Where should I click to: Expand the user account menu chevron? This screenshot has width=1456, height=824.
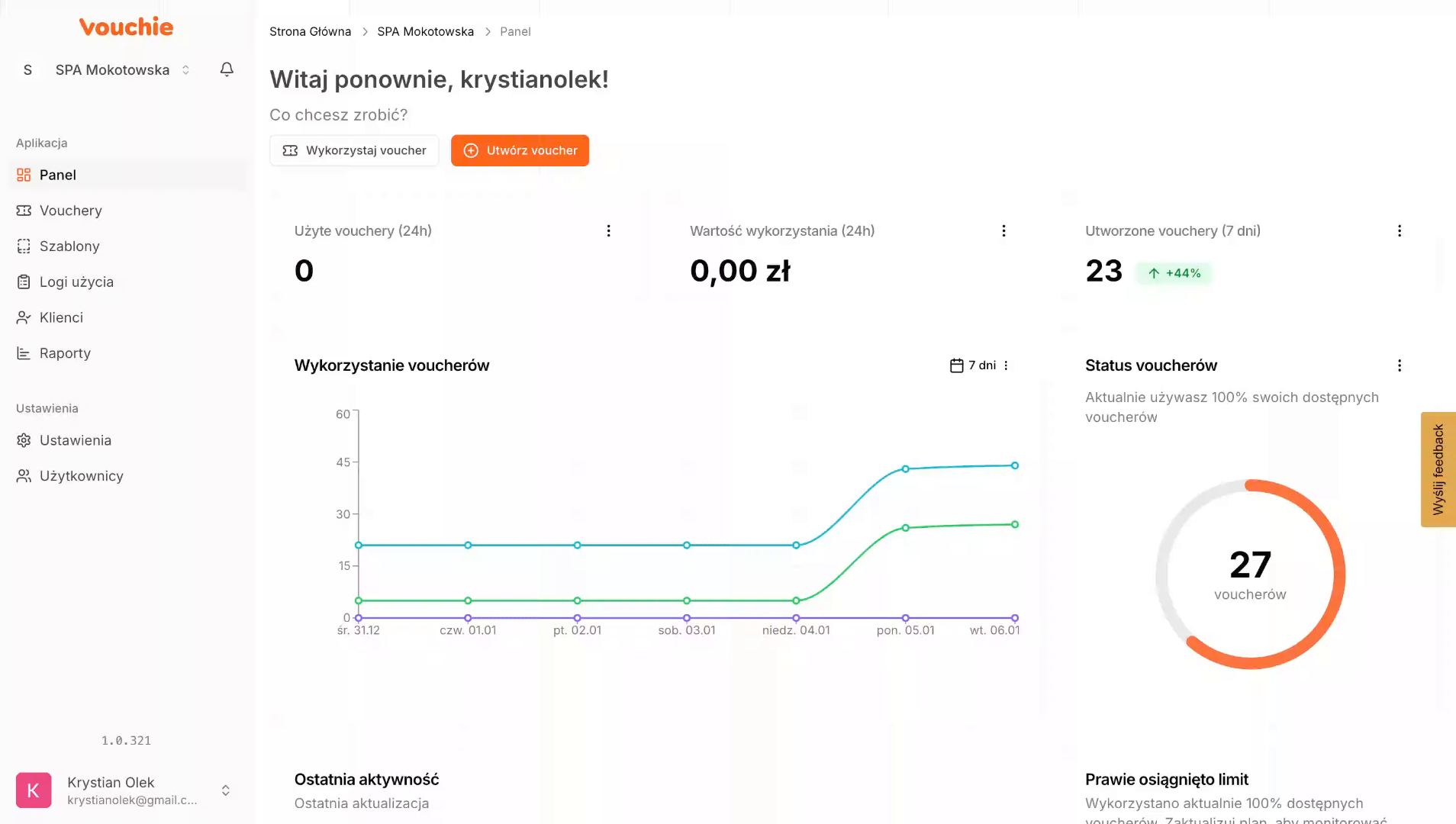tap(226, 790)
